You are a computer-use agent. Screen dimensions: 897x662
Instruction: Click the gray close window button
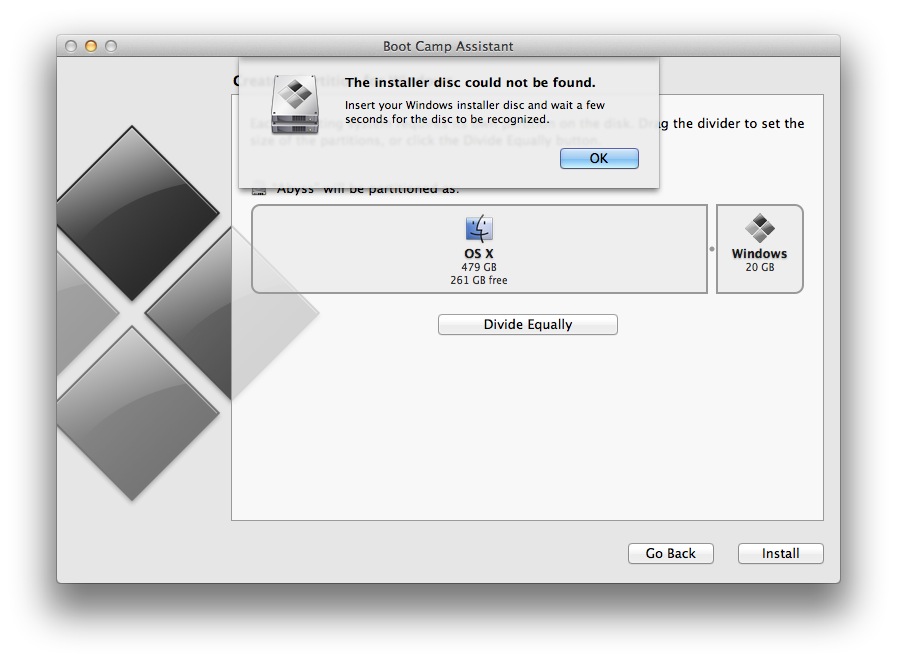(x=71, y=46)
